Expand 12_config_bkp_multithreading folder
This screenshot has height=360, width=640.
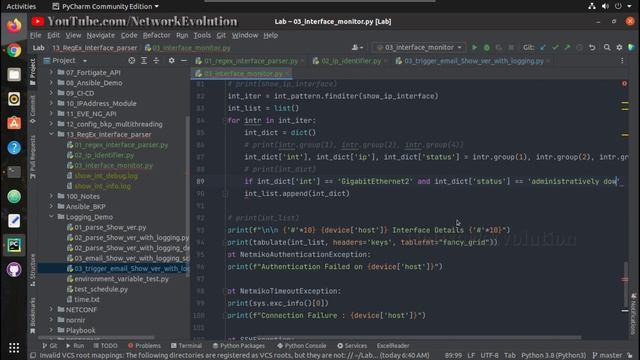51,124
